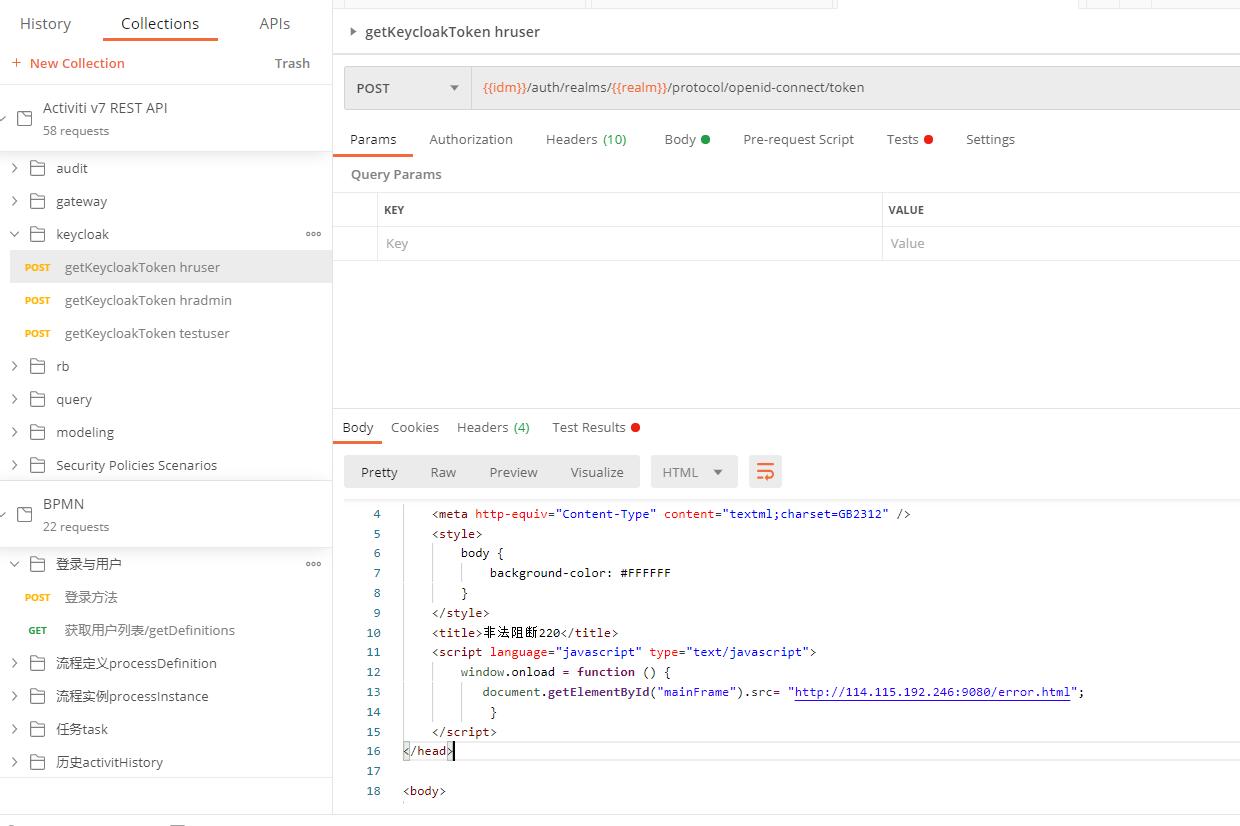The height and width of the screenshot is (826, 1240).
Task: Open the HTML format dropdown in response pane
Action: pos(693,471)
